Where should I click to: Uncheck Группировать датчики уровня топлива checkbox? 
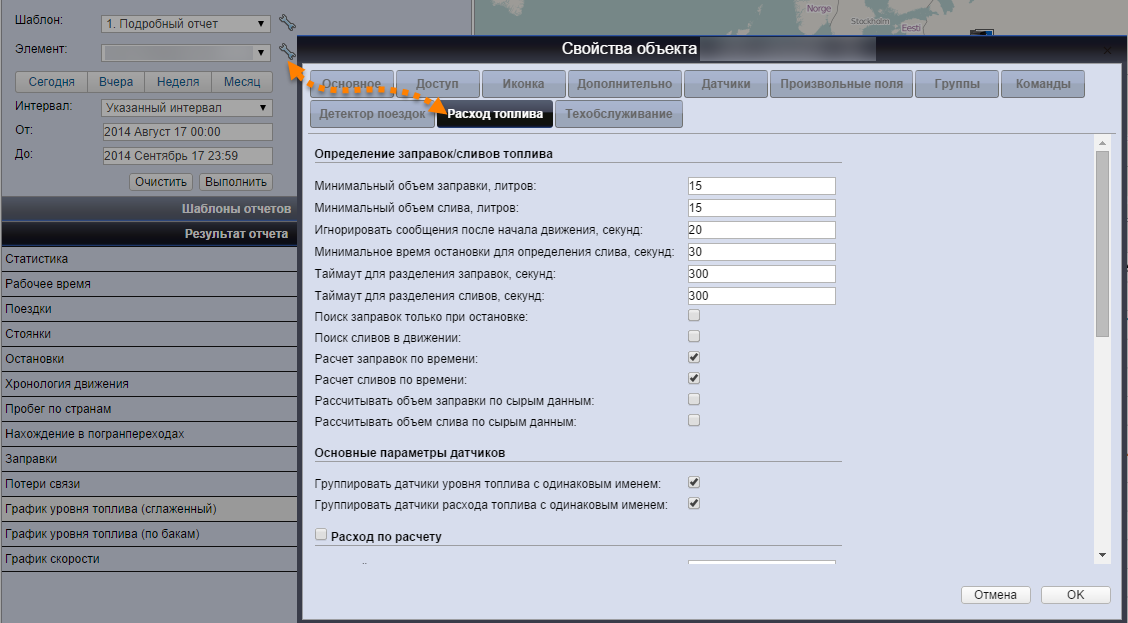694,482
